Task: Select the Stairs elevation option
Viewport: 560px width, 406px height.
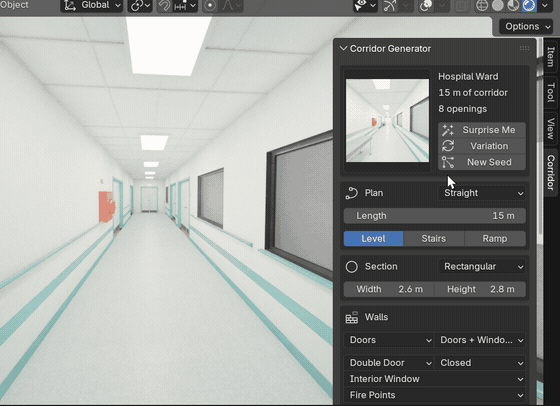Action: pos(434,239)
